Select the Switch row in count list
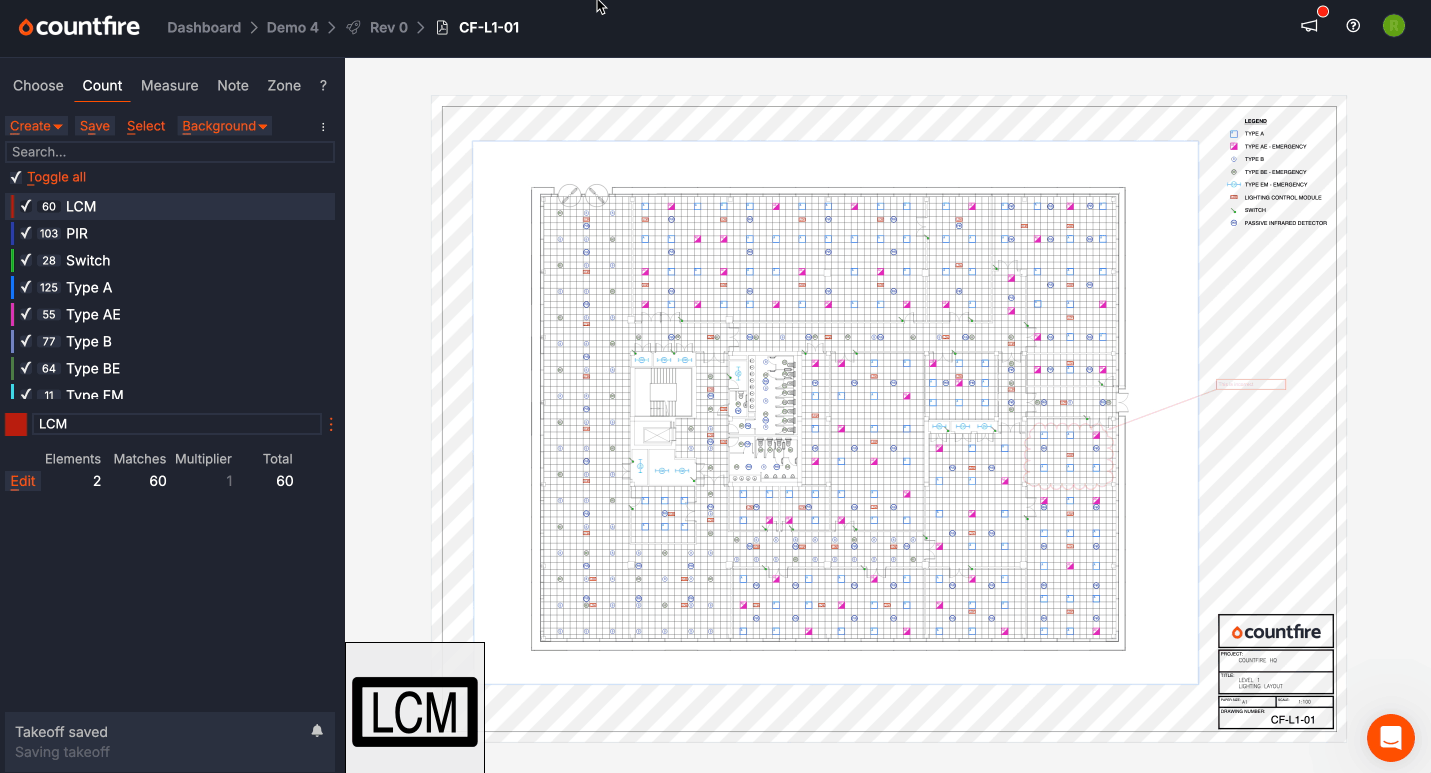 tap(170, 260)
